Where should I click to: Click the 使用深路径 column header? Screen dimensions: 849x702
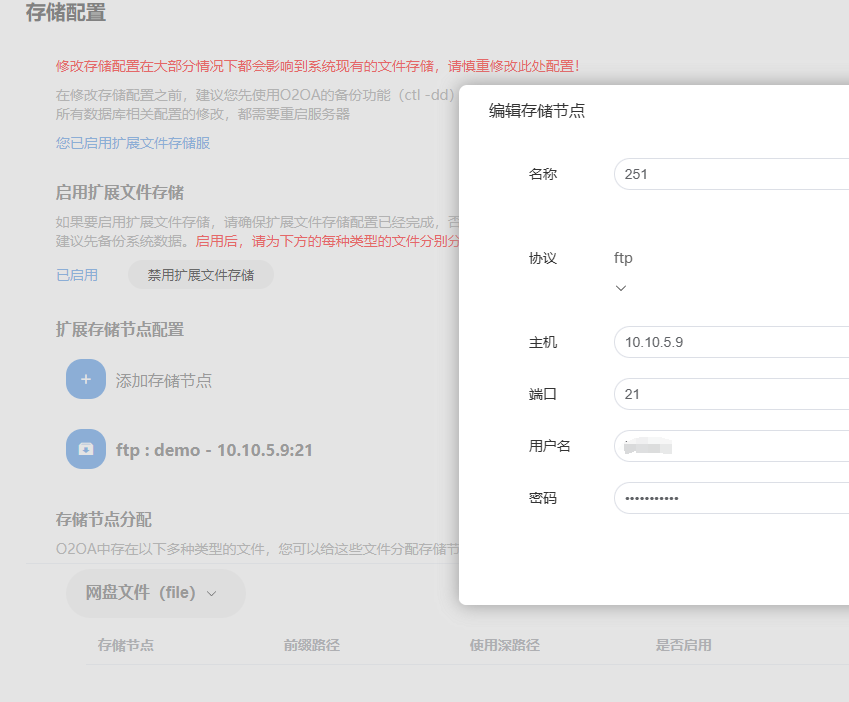(x=505, y=645)
